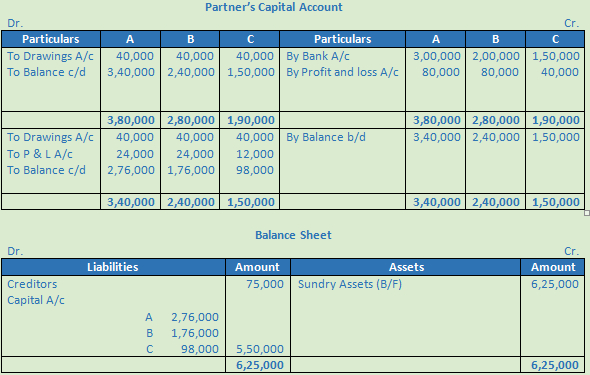Screen dimensions: 590x375
Task: Click Capital C's 98,000 in Balance Sheet
Action: (200, 349)
